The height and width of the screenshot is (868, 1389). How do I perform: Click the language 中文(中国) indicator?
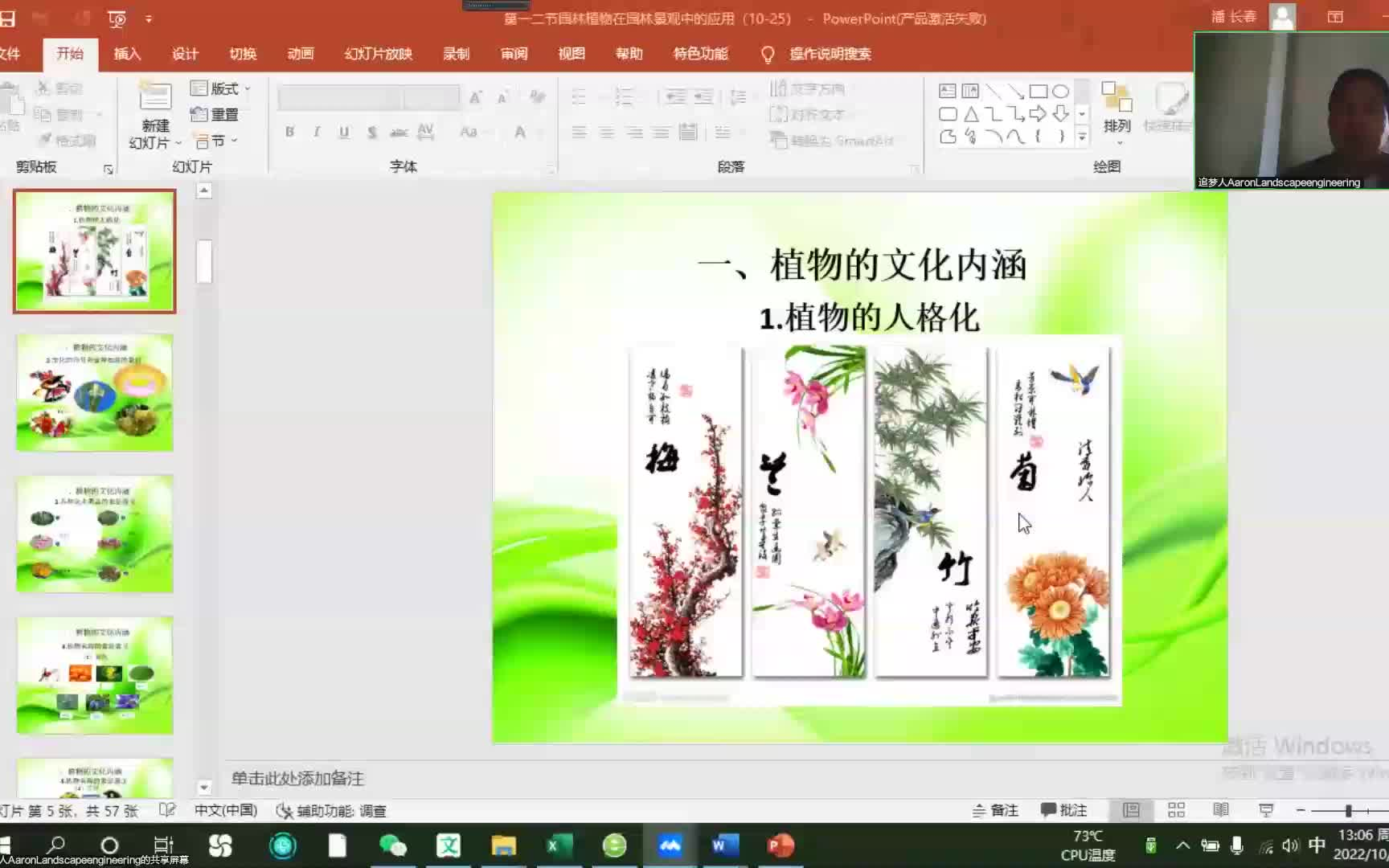point(226,810)
